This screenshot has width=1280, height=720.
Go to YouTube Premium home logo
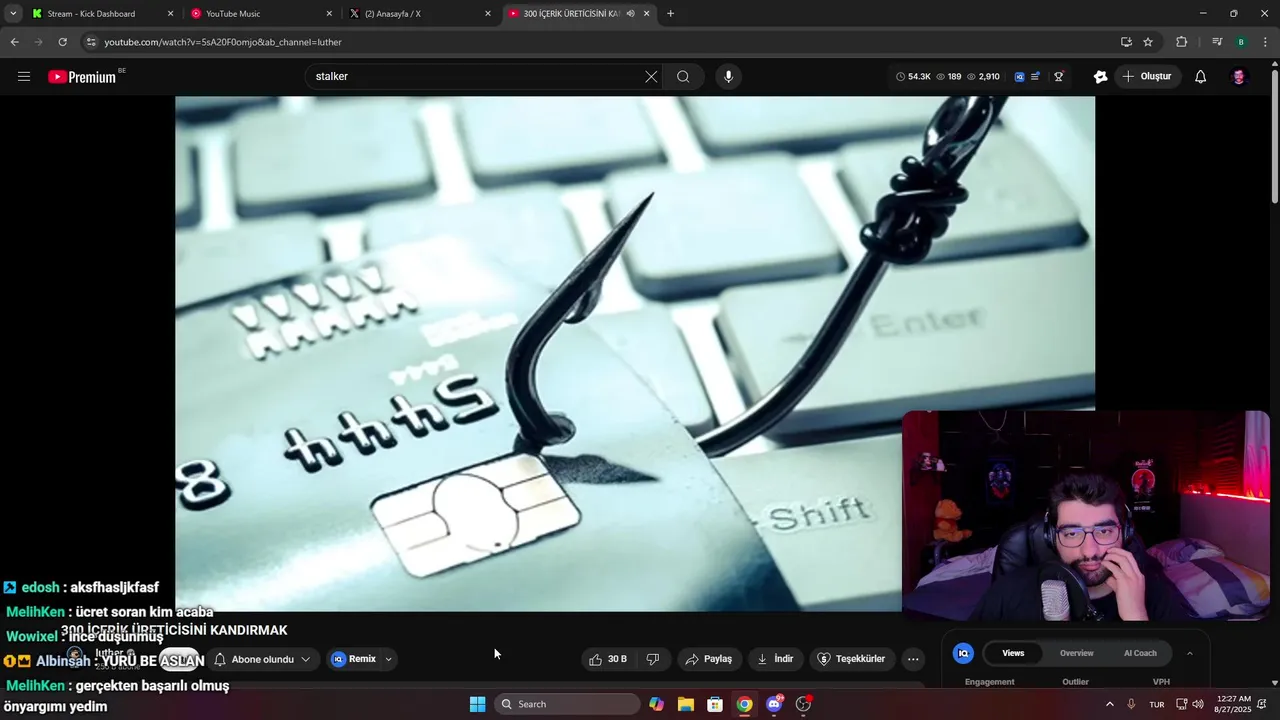pos(82,77)
